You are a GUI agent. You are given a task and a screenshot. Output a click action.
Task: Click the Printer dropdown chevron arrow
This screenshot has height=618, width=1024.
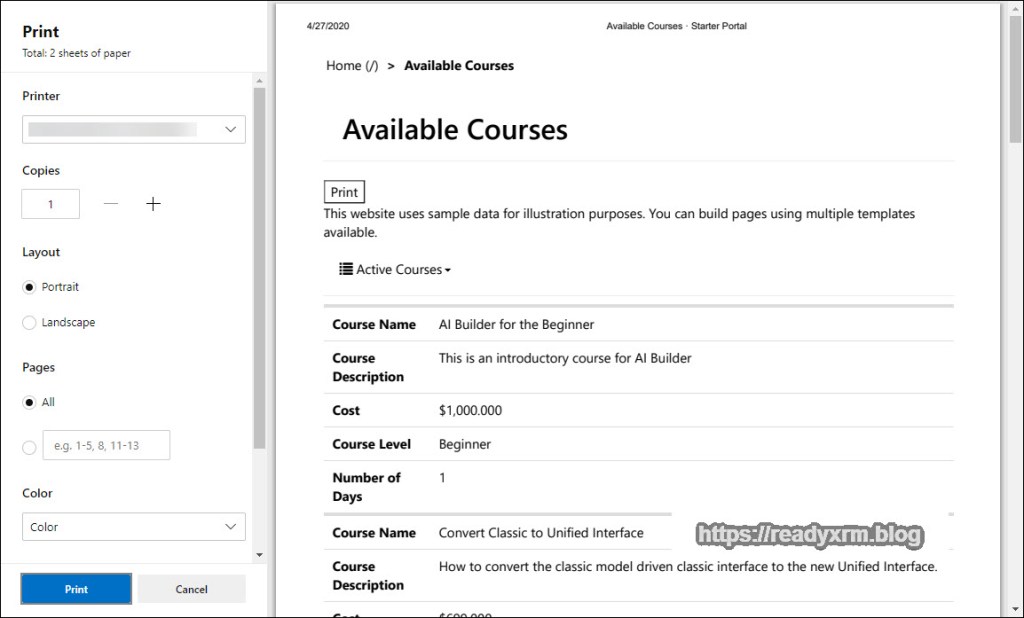[x=231, y=129]
